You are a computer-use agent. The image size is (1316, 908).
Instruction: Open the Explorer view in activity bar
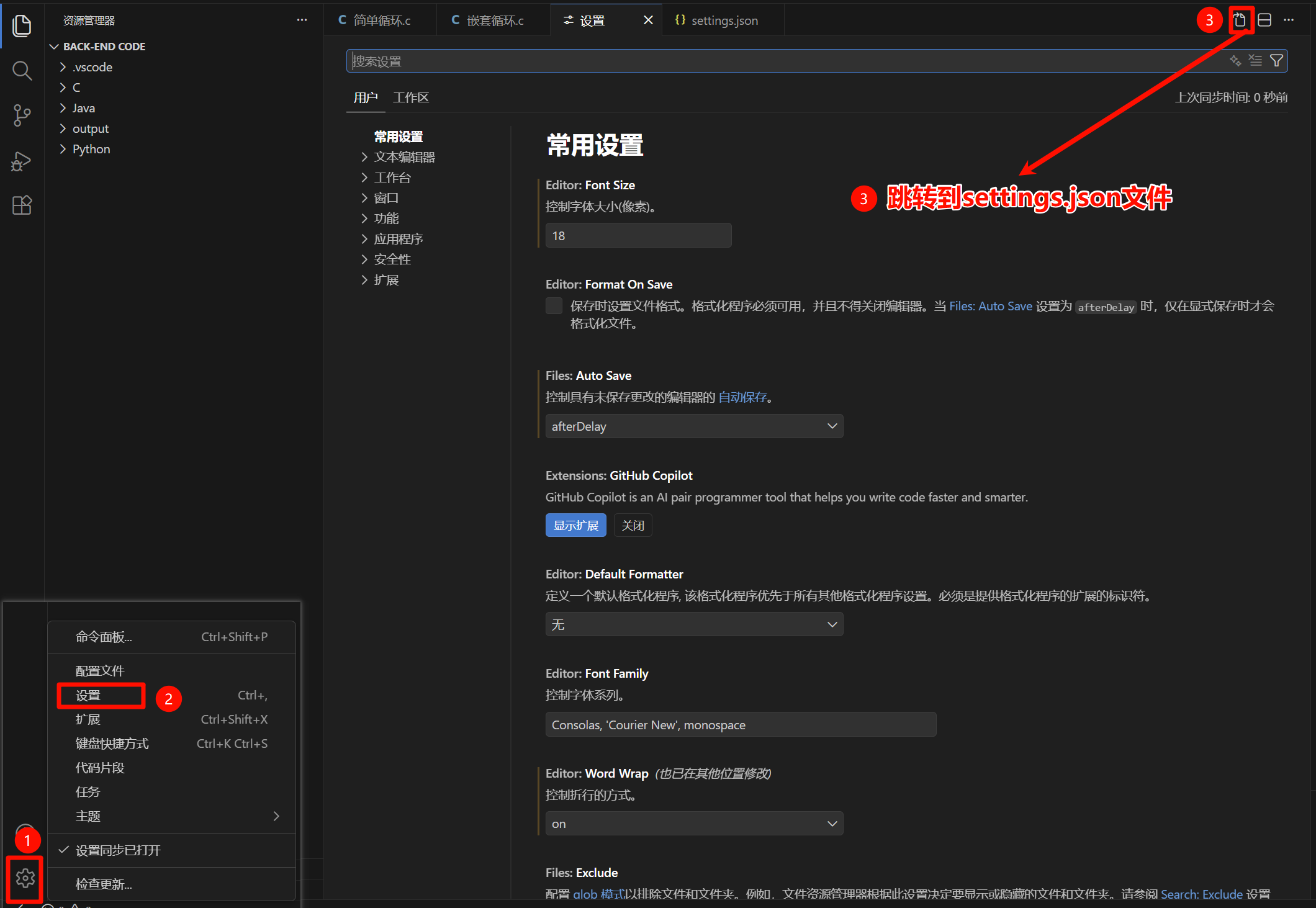(22, 25)
